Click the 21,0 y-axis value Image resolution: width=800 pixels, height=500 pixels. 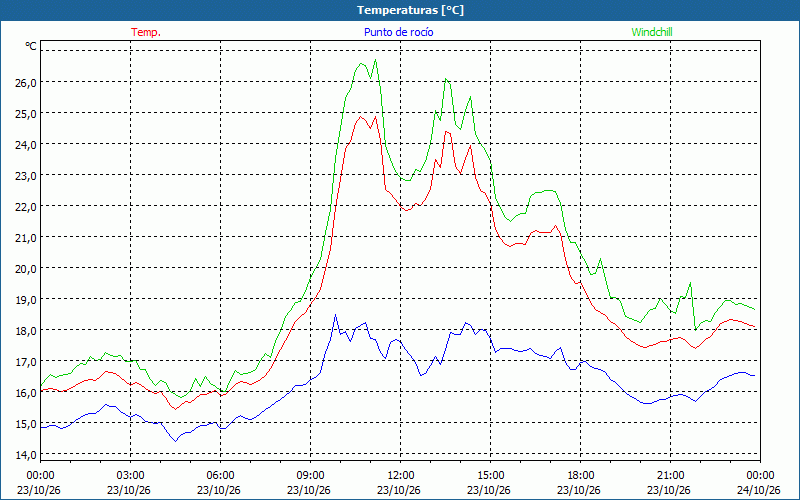(26, 238)
